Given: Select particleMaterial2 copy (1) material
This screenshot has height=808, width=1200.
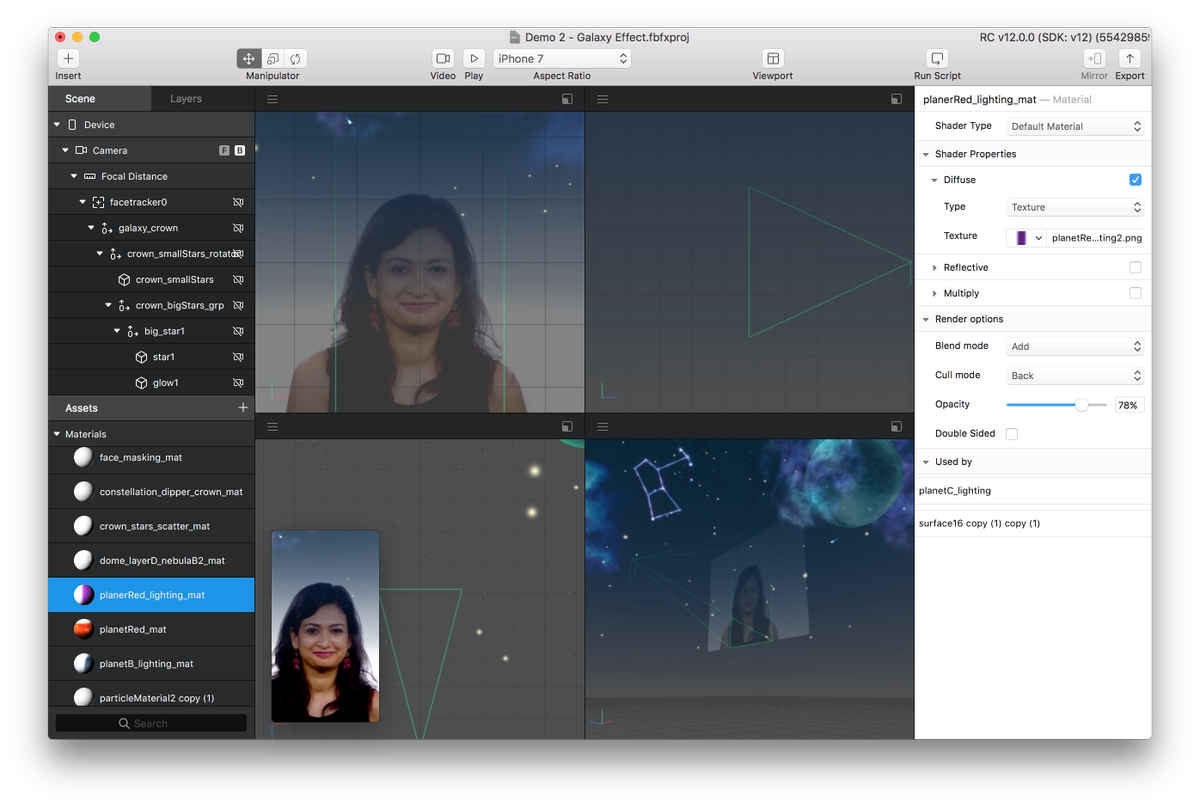Looking at the screenshot, I should click(151, 698).
